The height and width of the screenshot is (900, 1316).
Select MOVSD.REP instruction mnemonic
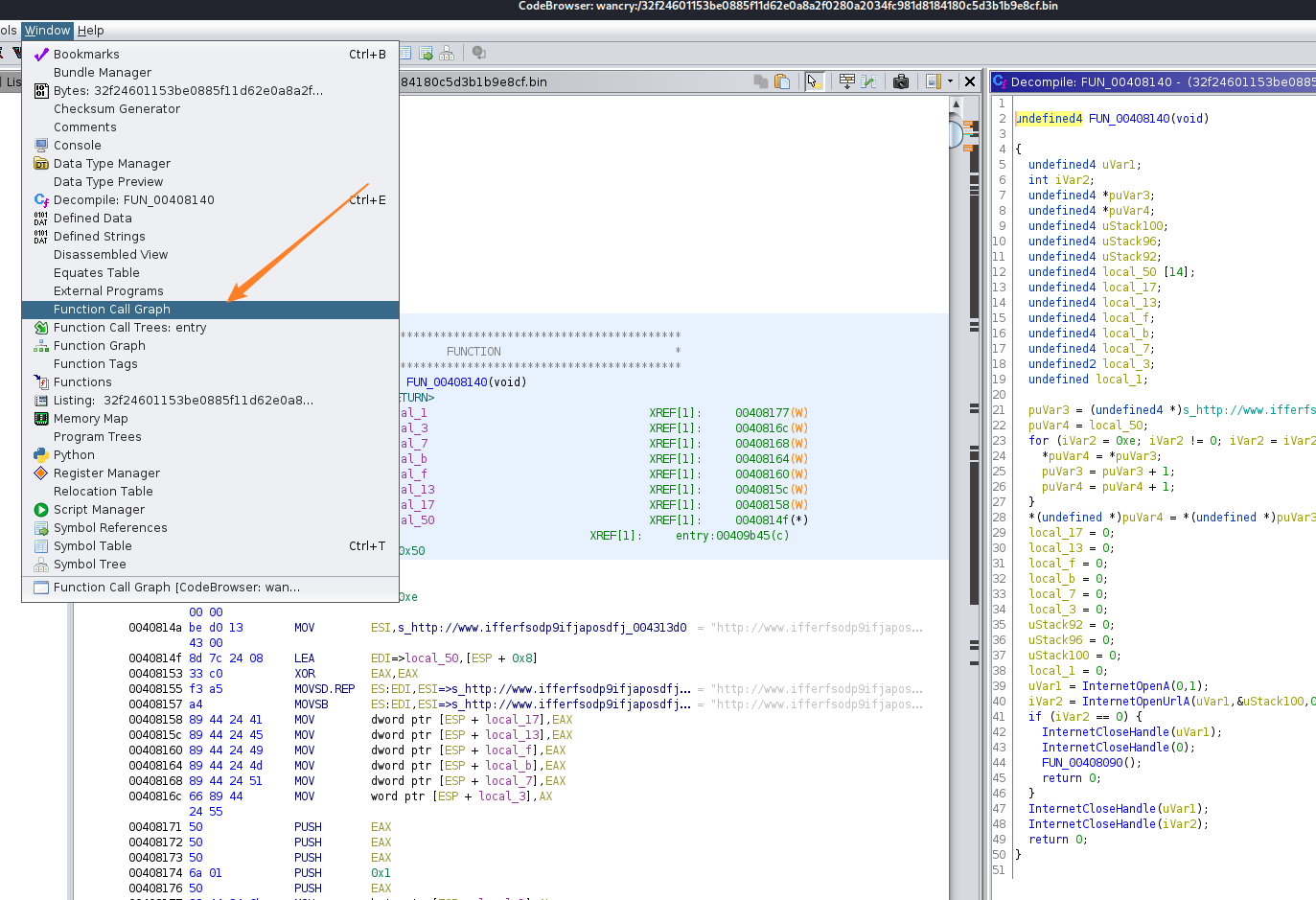point(325,689)
